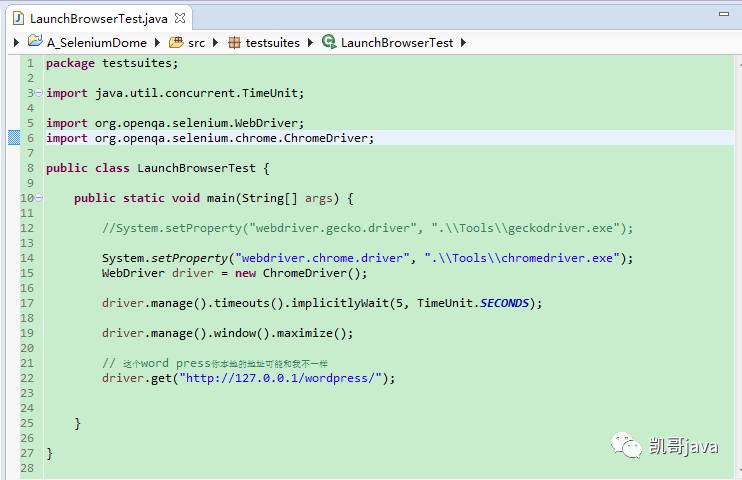Expand the breadcrumb arrow before src
This screenshot has width=742, height=480.
click(x=158, y=43)
